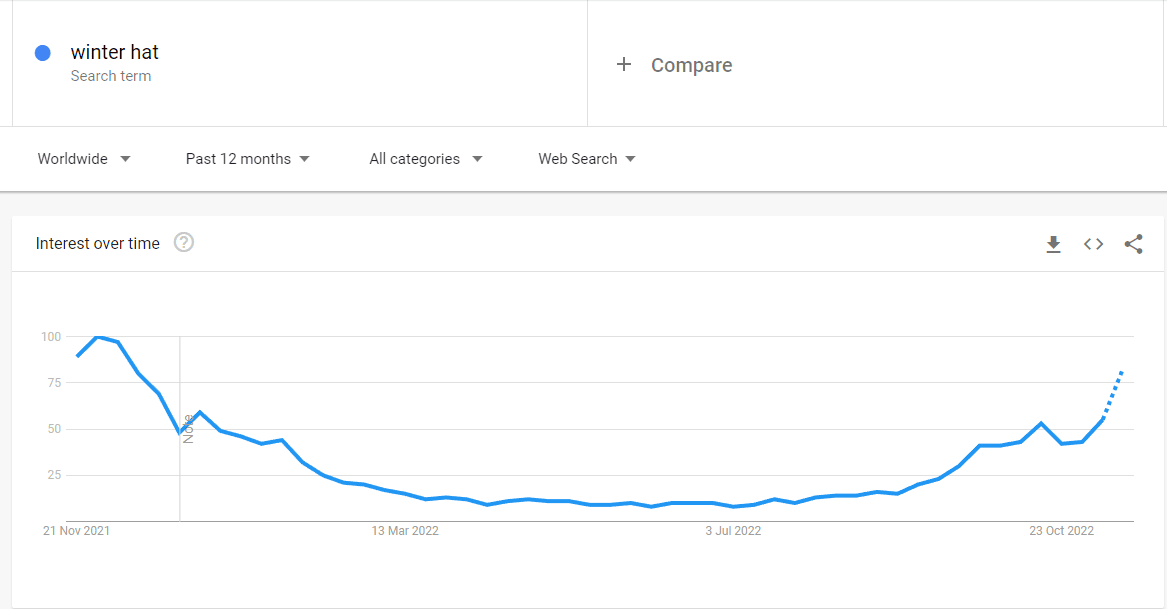The width and height of the screenshot is (1167, 609).
Task: Click the 21 Nov 2021 axis label
Action: (x=76, y=531)
